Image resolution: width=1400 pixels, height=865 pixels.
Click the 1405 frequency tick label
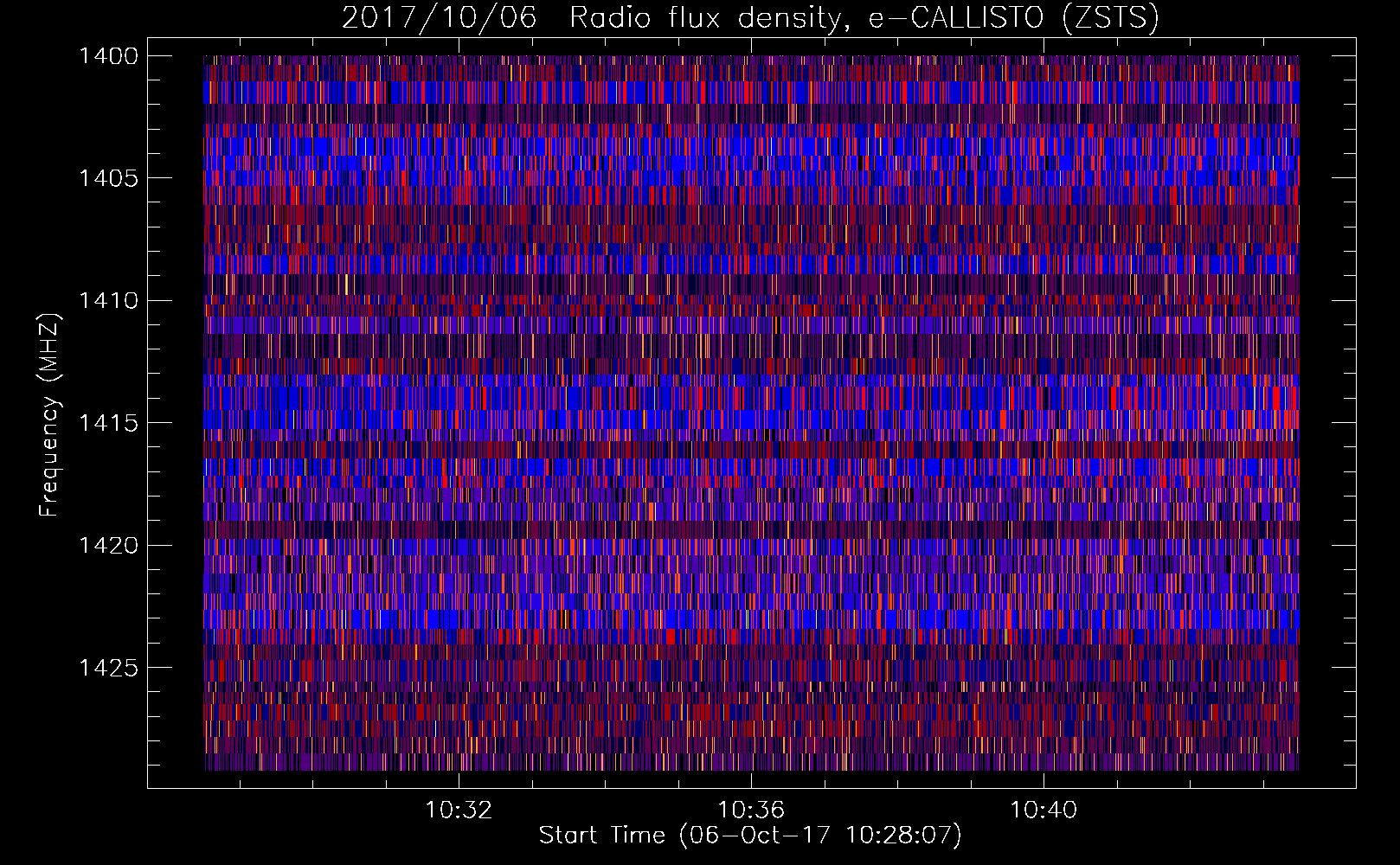click(108, 178)
